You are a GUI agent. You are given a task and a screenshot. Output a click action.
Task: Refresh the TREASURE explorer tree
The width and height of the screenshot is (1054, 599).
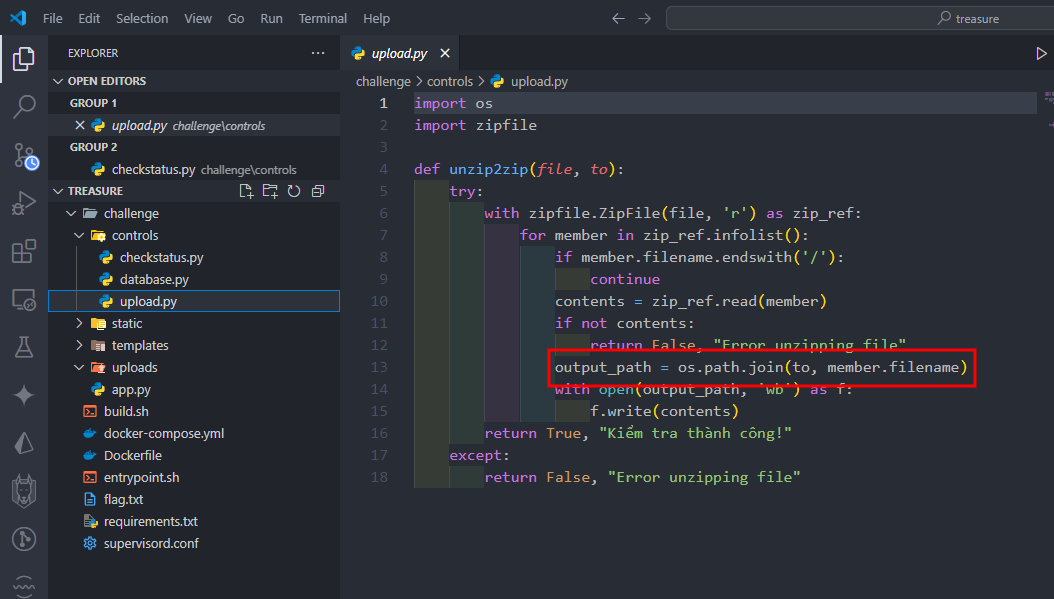coord(294,191)
